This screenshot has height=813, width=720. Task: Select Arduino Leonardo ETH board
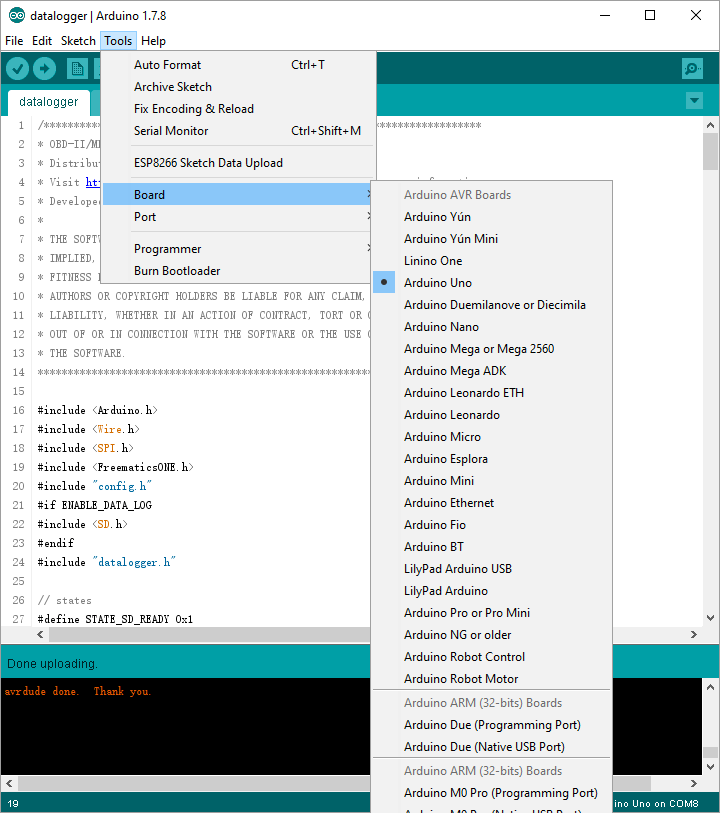[492, 393]
